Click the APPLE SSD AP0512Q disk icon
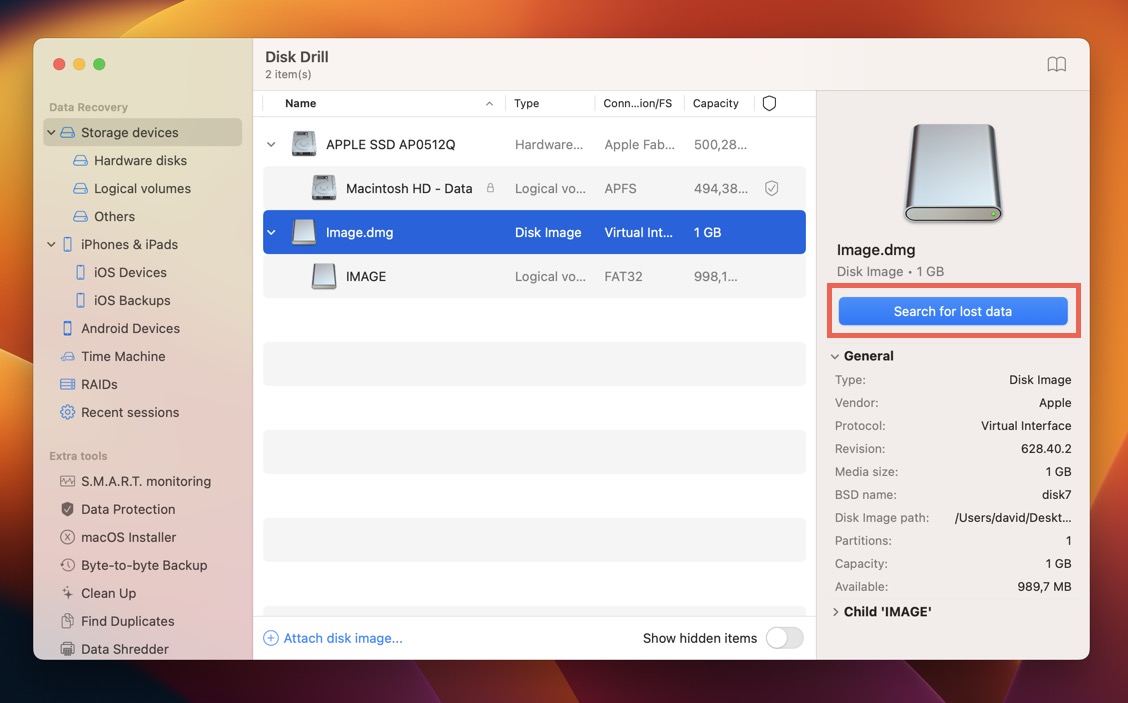This screenshot has height=703, width=1128. click(x=304, y=144)
